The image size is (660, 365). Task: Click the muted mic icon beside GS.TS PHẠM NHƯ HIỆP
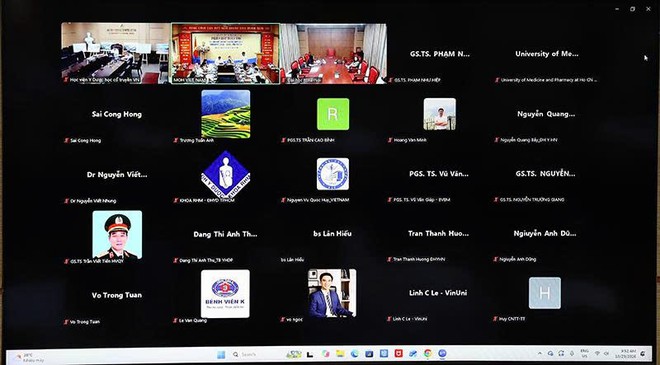[391, 80]
